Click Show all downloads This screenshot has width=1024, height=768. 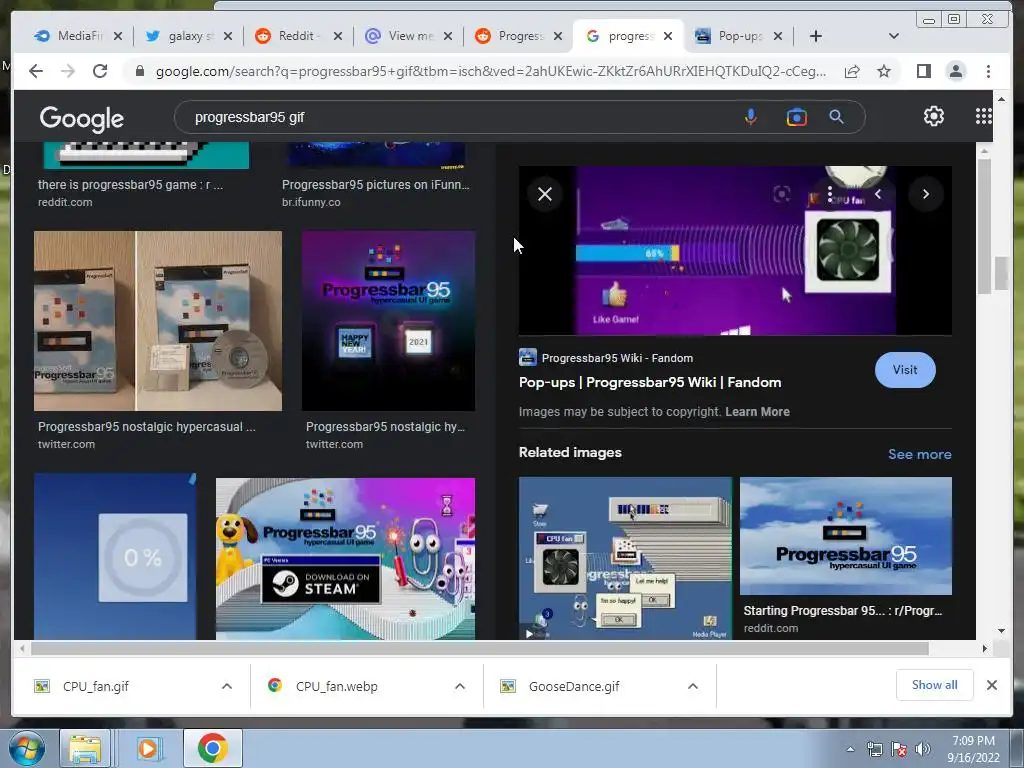coord(935,684)
